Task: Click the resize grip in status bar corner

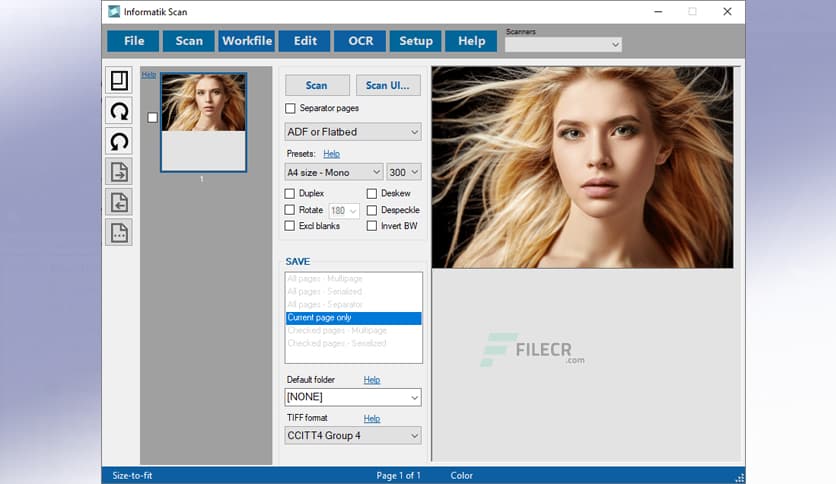Action: [x=739, y=477]
